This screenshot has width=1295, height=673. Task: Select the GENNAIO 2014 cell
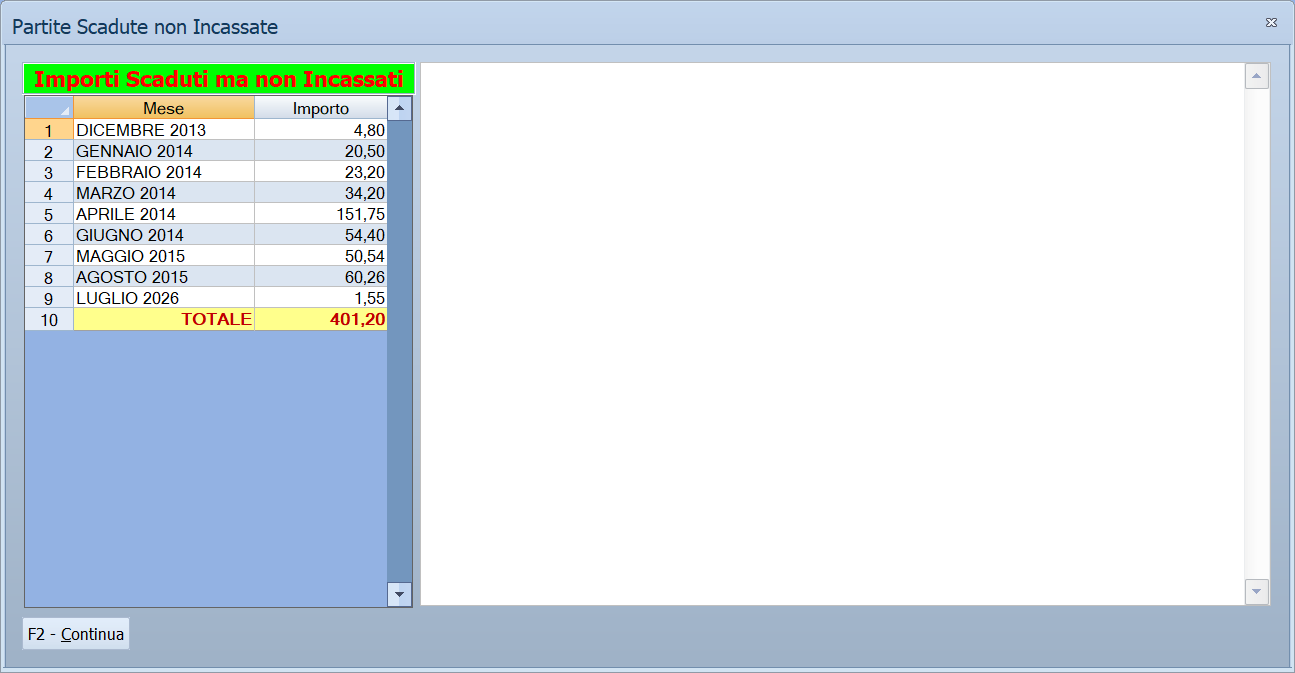click(164, 151)
